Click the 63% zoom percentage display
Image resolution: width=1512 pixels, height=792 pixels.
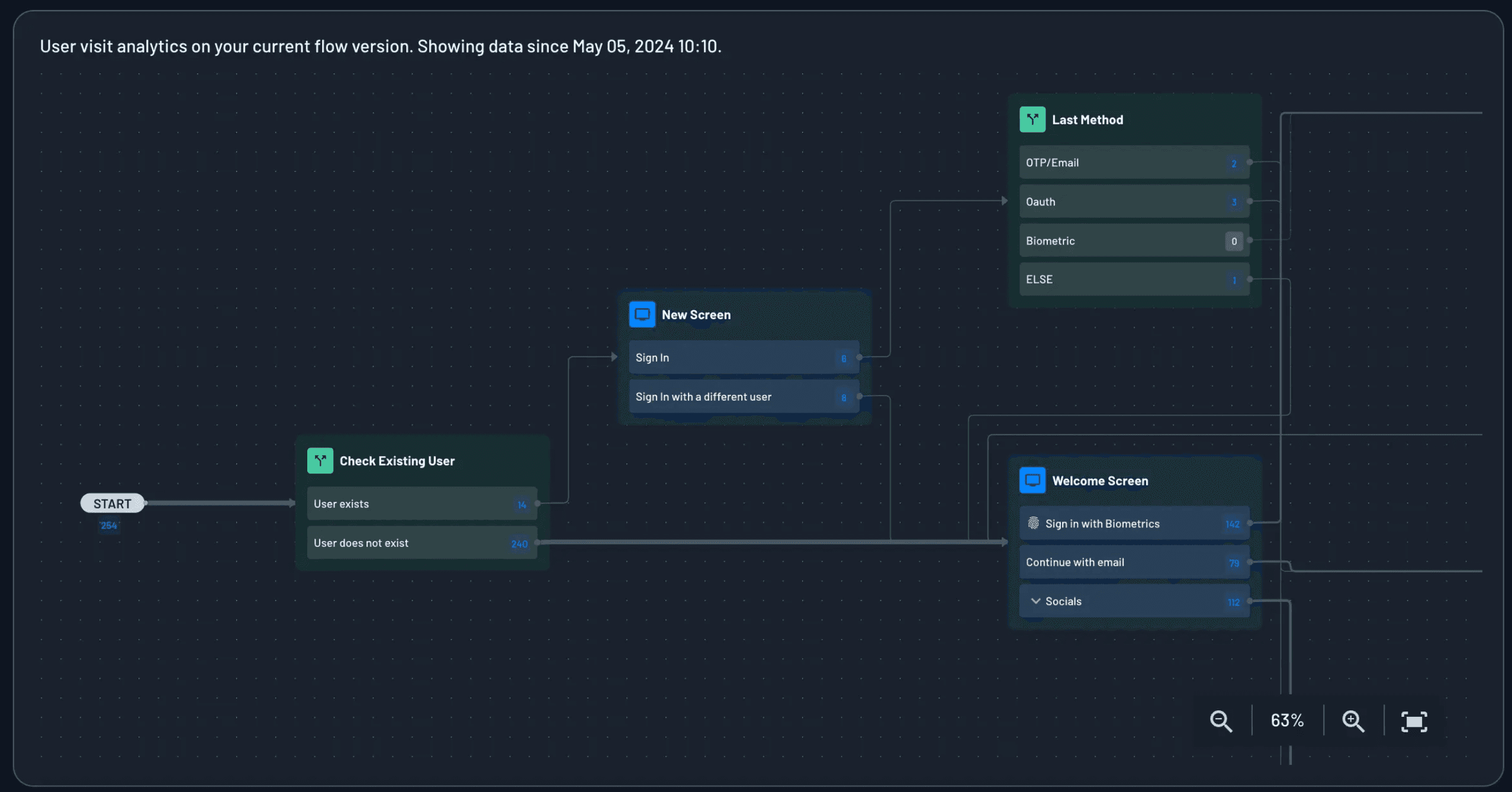click(1287, 720)
